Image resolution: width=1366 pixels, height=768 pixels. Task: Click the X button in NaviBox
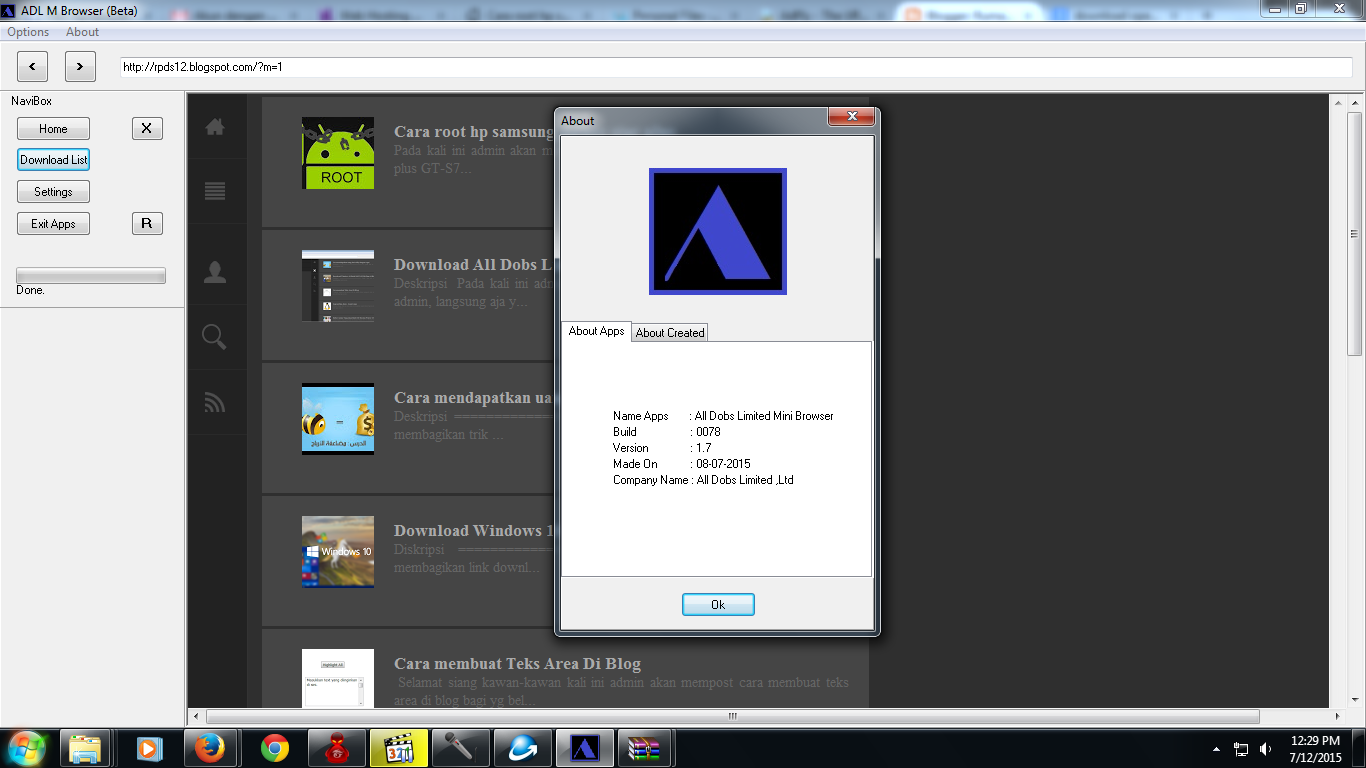point(147,128)
